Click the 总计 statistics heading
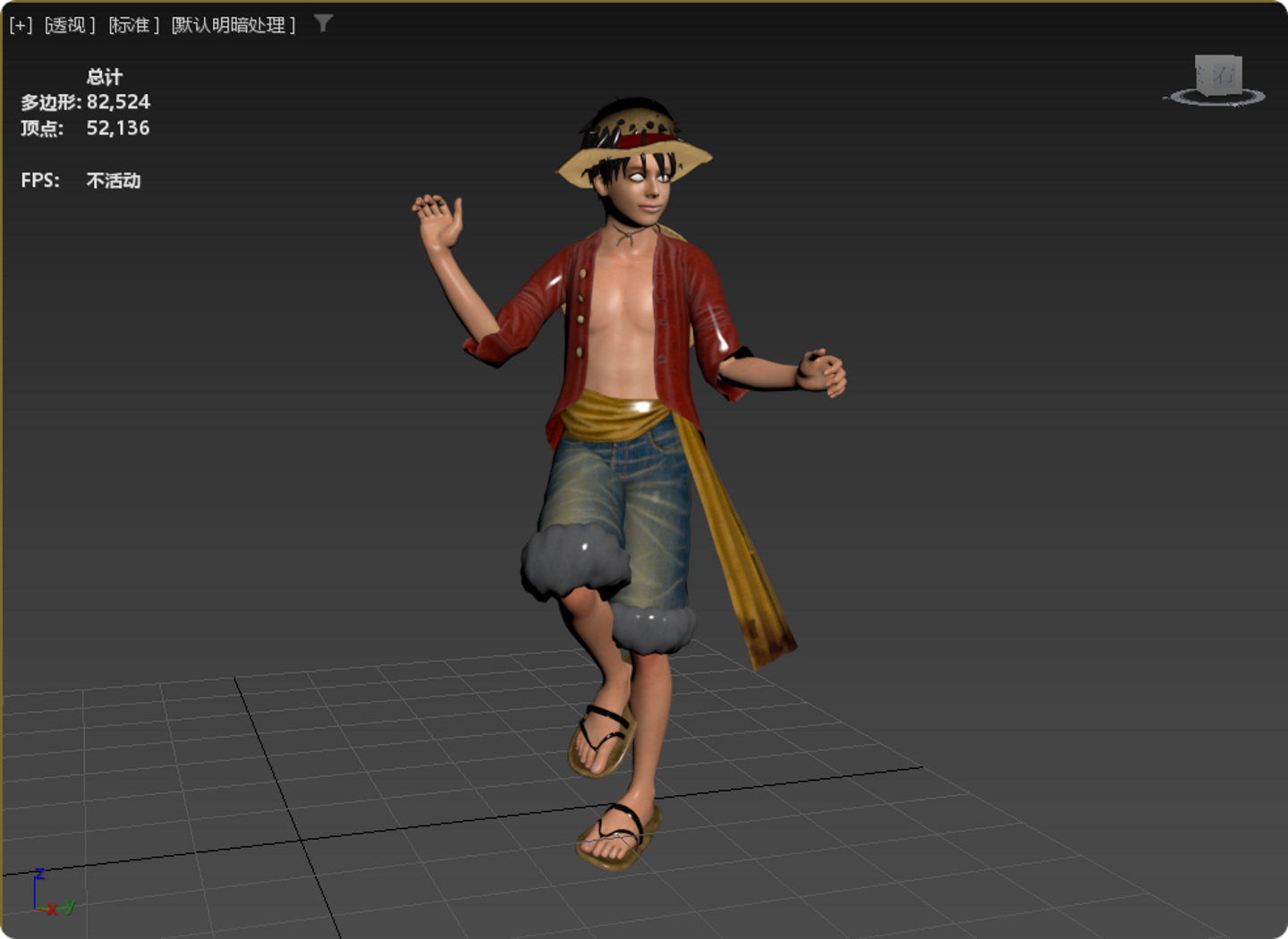This screenshot has height=939, width=1288. click(x=105, y=77)
